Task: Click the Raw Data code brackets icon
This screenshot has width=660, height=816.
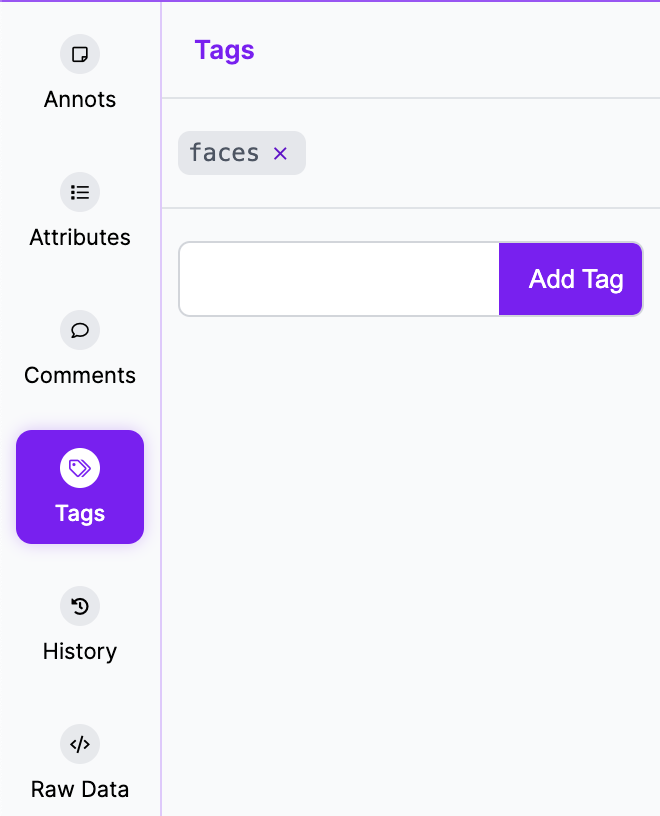Action: click(x=80, y=744)
